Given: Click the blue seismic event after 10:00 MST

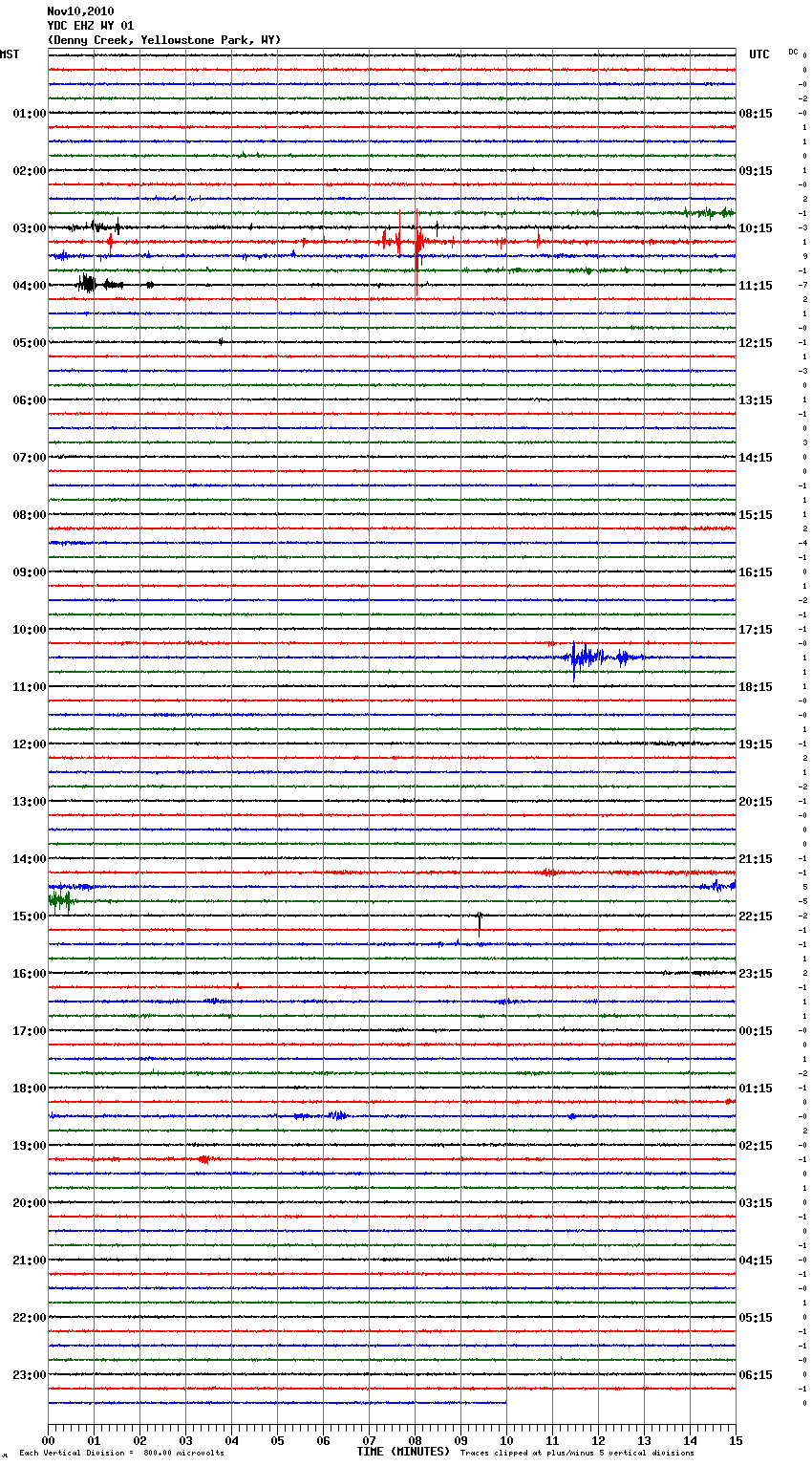Looking at the screenshot, I should coord(583,657).
